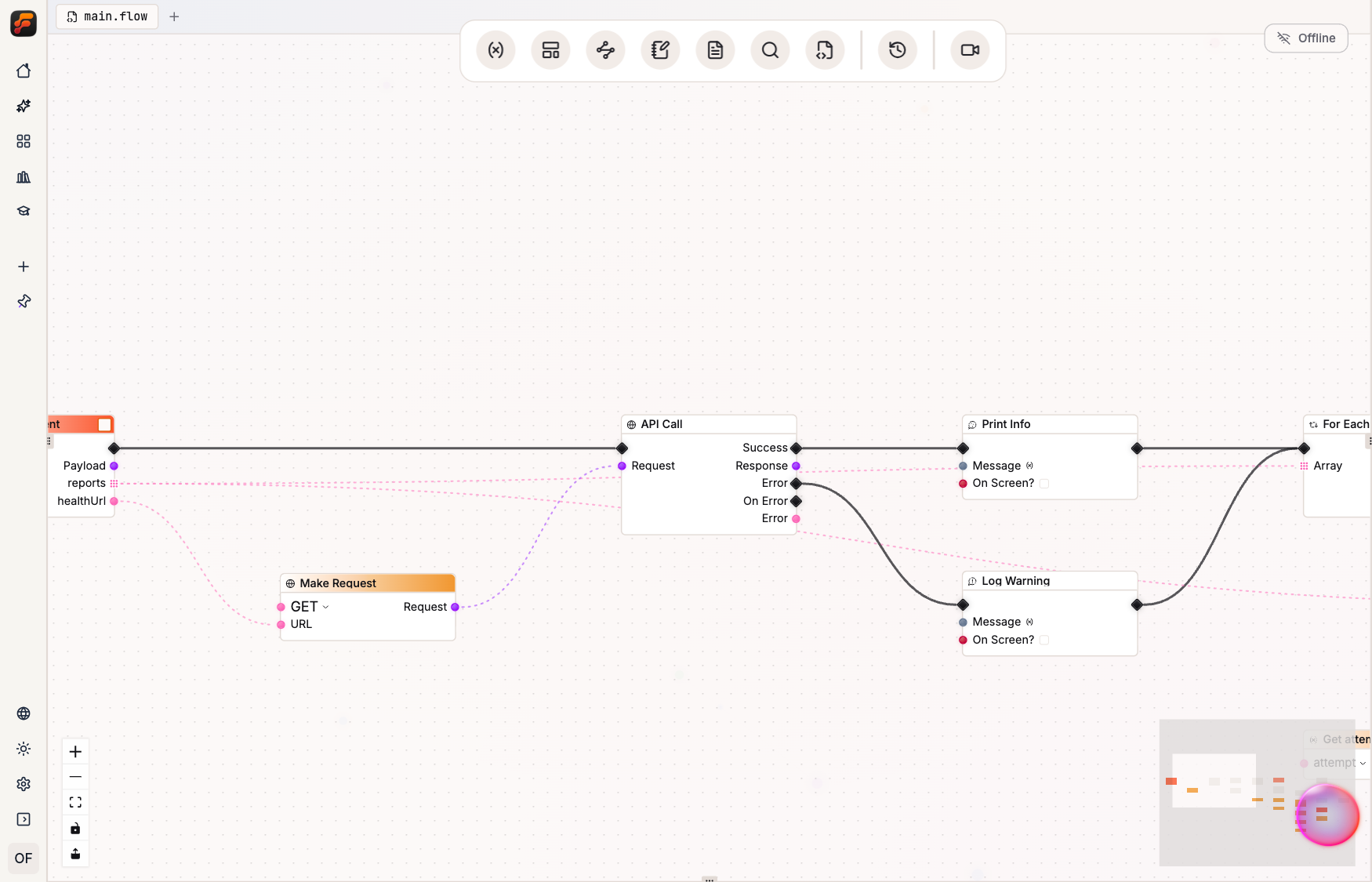
Task: Select the main.flow tab
Action: (107, 16)
